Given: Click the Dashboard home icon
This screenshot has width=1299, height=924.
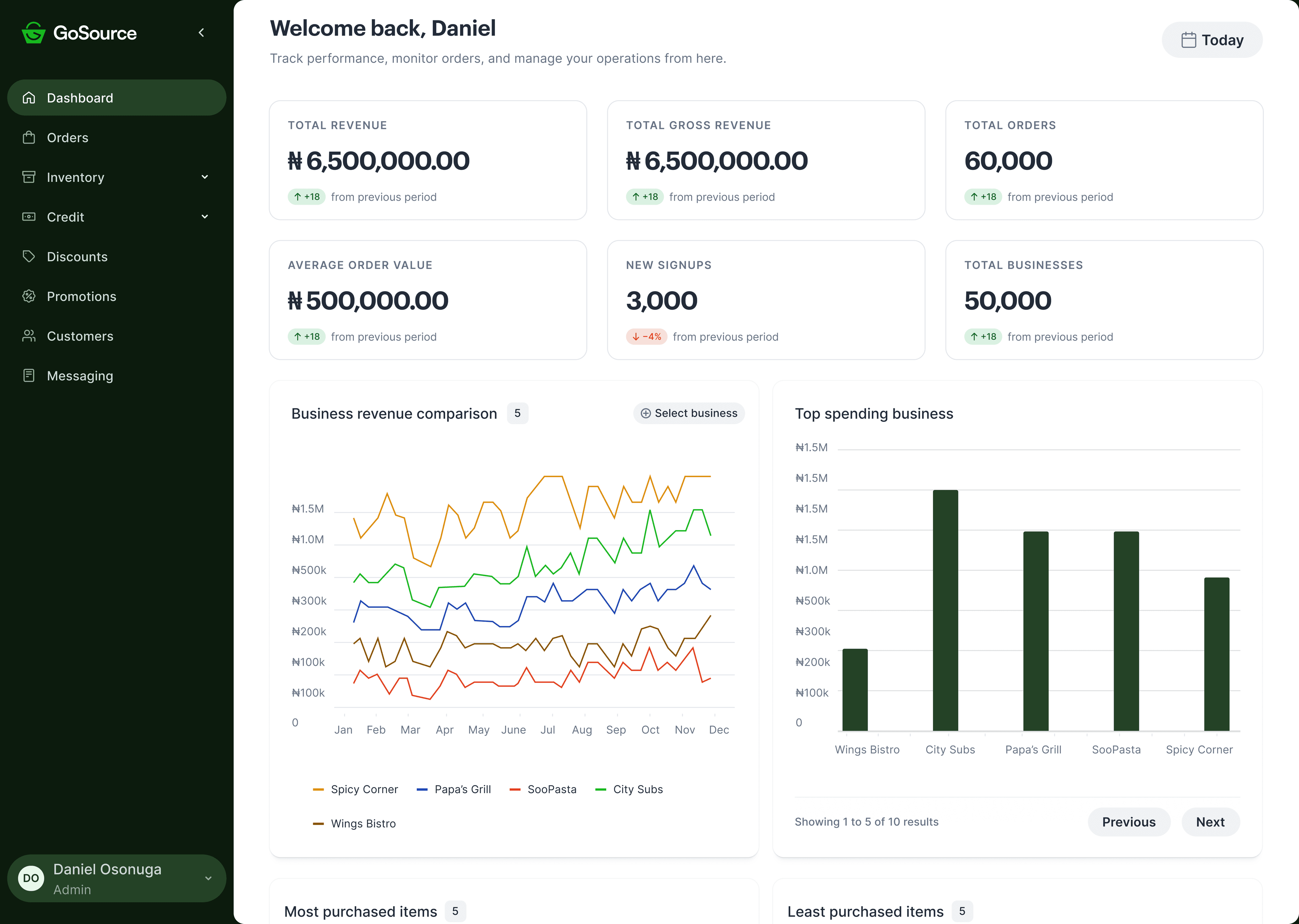Looking at the screenshot, I should click(29, 98).
